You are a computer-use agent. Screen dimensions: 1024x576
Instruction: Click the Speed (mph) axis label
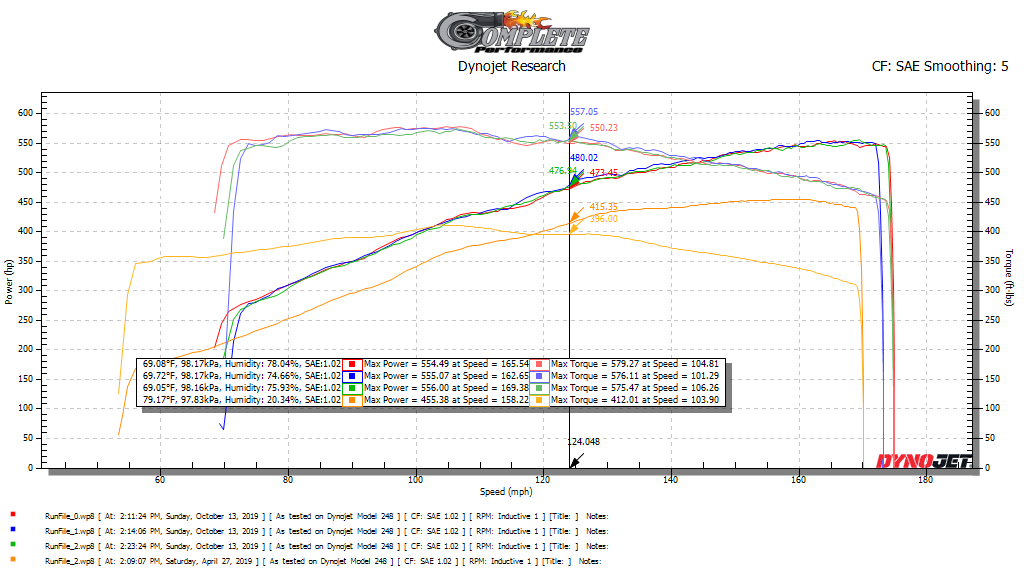pyautogui.click(x=506, y=492)
